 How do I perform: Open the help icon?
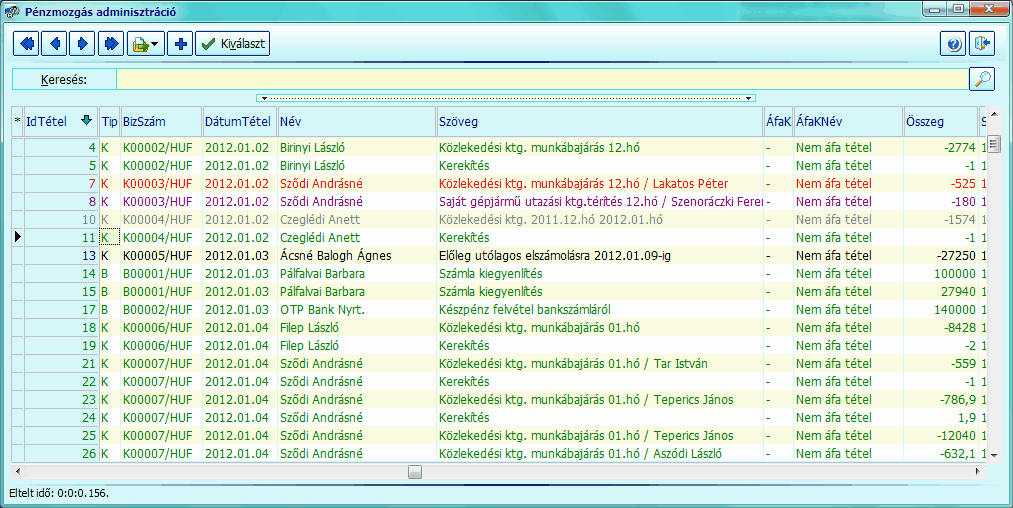coord(954,44)
